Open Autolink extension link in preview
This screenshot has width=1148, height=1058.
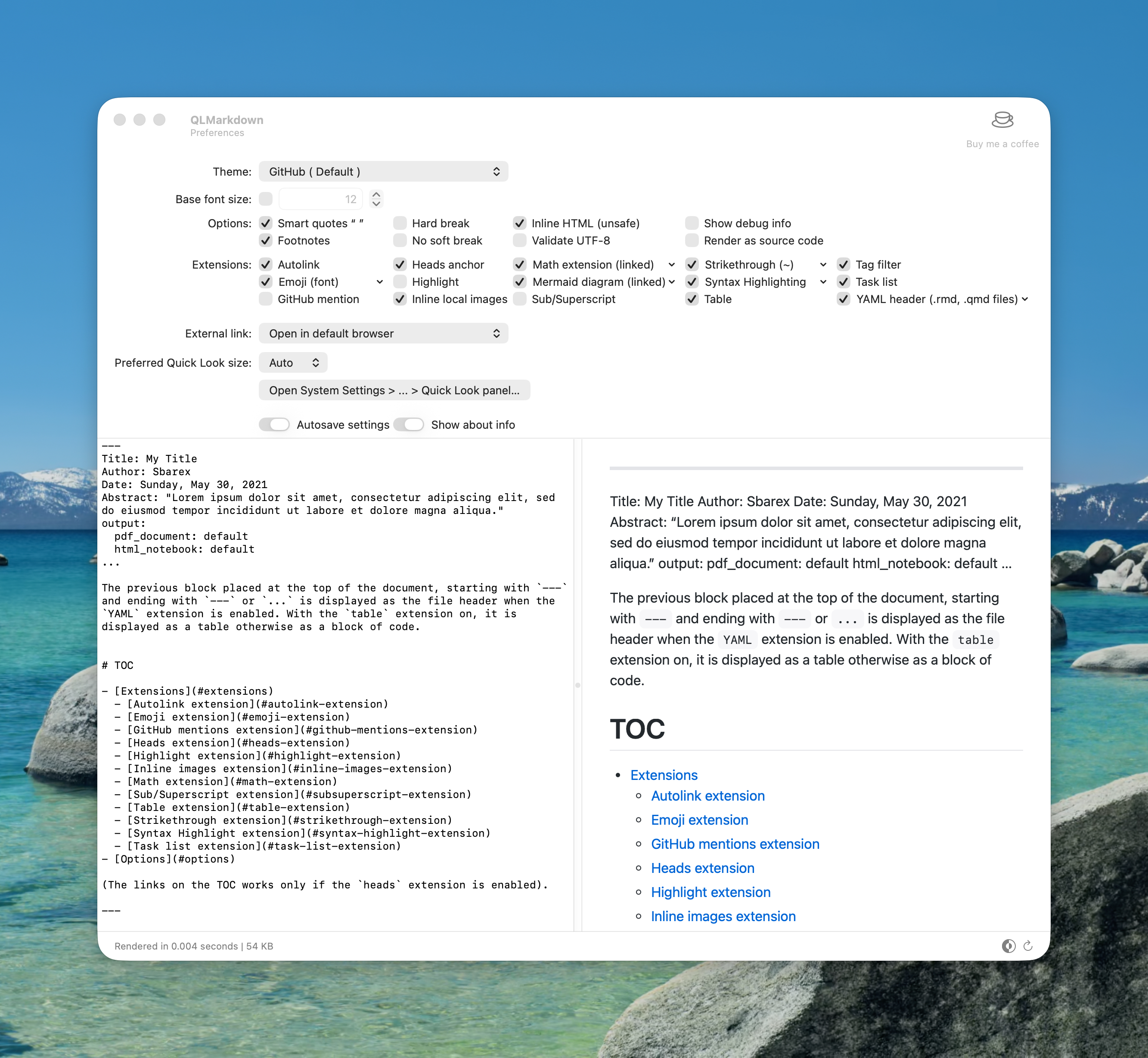[707, 796]
